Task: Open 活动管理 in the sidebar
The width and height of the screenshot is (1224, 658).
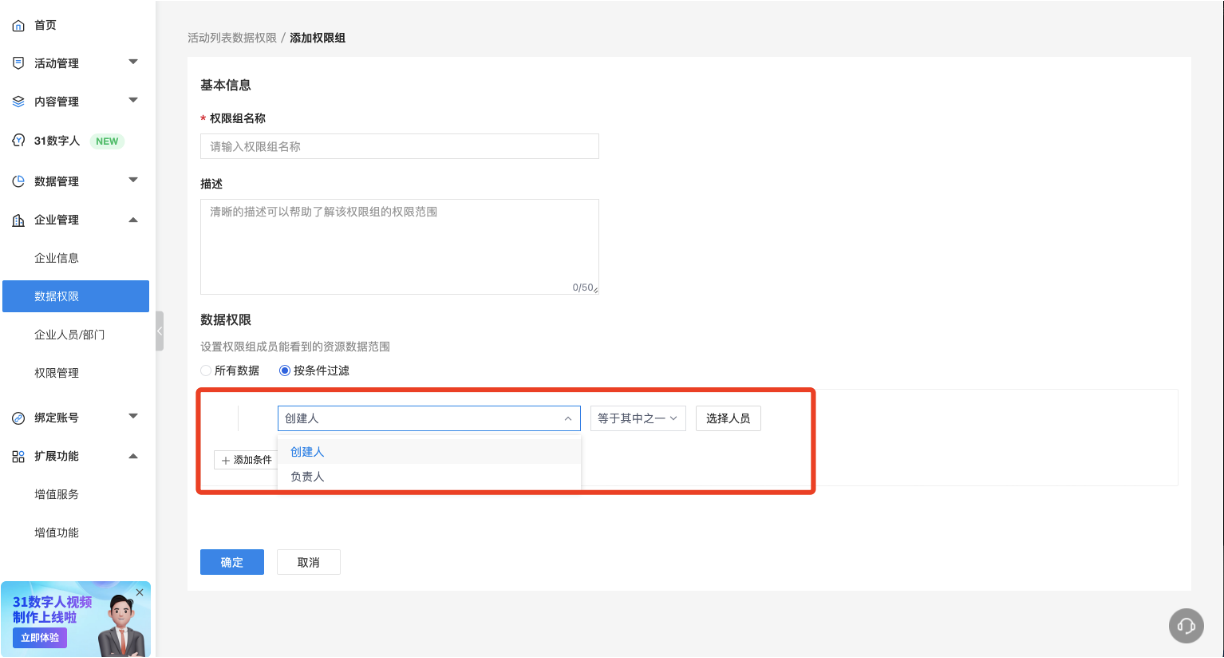Action: pyautogui.click(x=56, y=63)
